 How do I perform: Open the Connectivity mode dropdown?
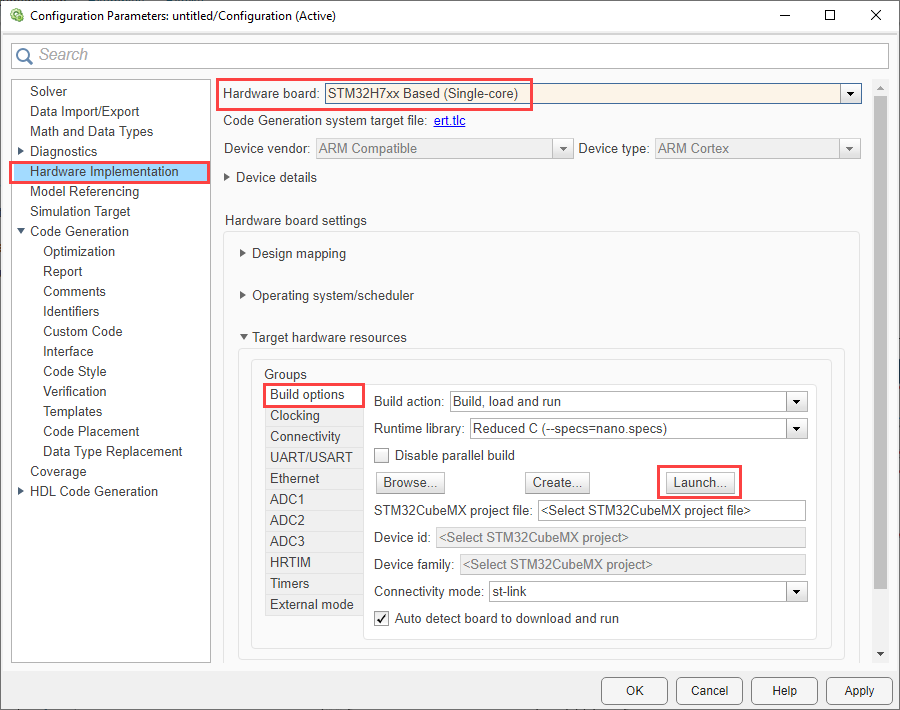796,592
